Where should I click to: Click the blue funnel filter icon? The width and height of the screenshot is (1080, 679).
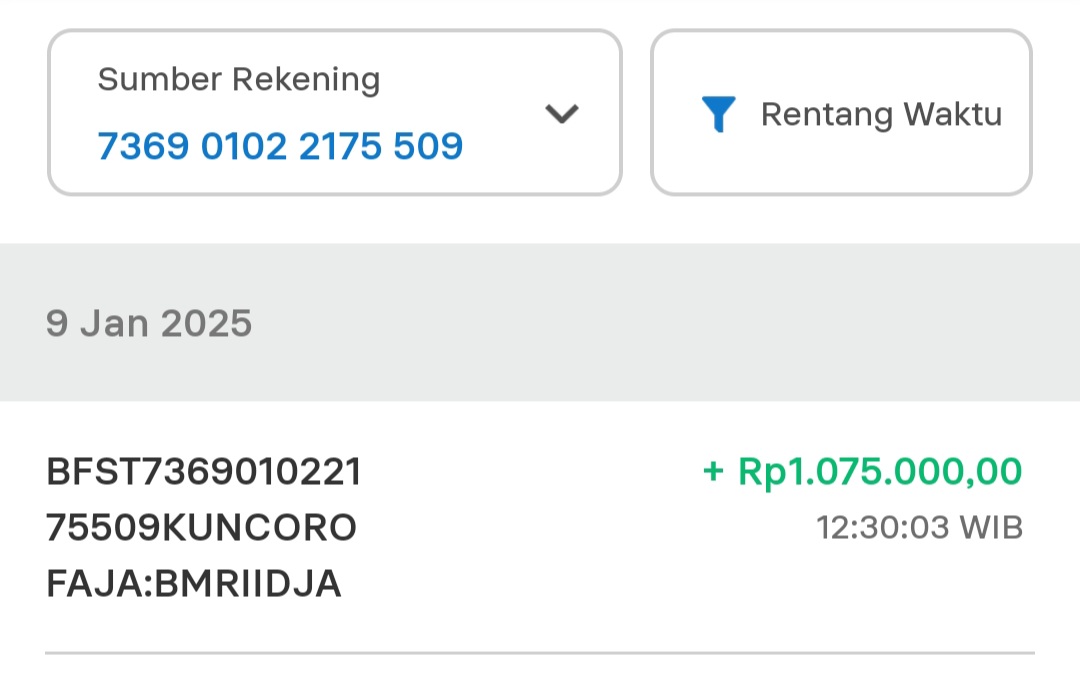pyautogui.click(x=718, y=114)
